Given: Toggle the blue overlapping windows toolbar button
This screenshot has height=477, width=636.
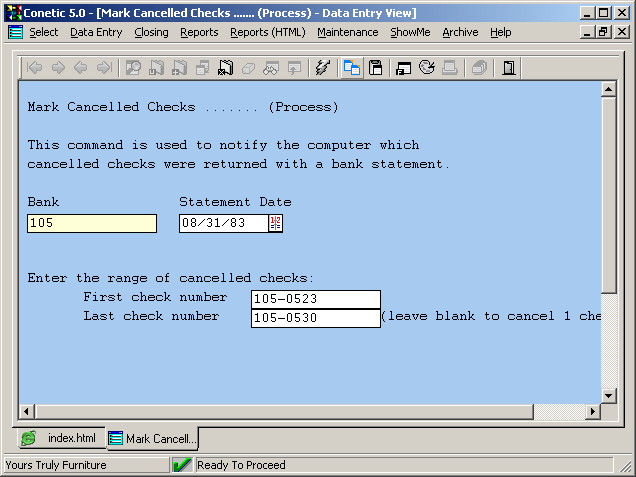Looking at the screenshot, I should pos(352,68).
